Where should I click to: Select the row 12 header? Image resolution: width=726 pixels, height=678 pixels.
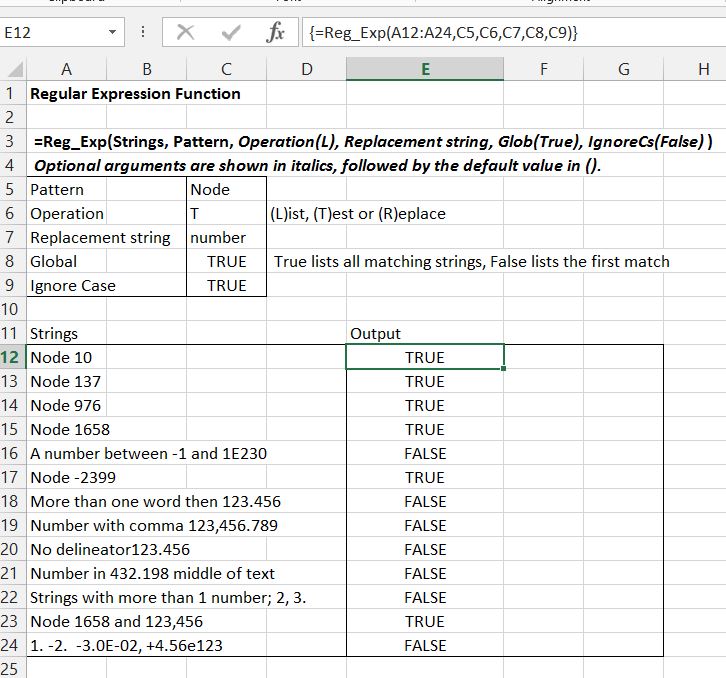12,357
